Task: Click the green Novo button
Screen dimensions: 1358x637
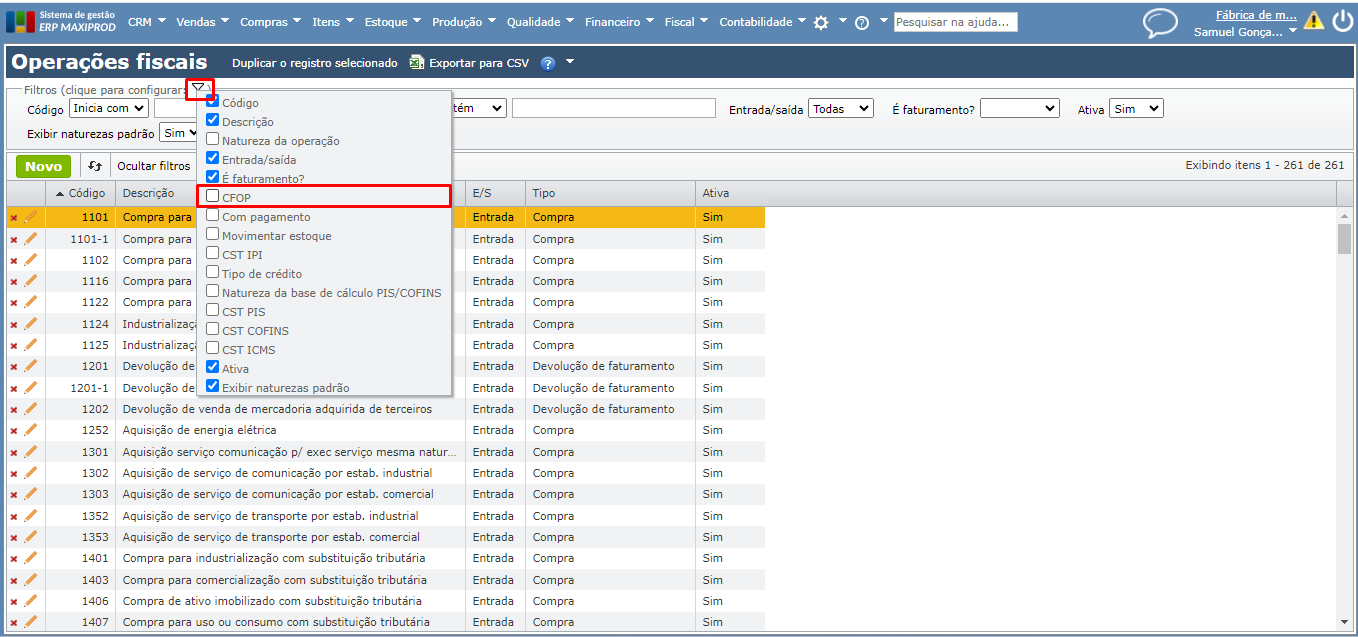Action: [43, 166]
